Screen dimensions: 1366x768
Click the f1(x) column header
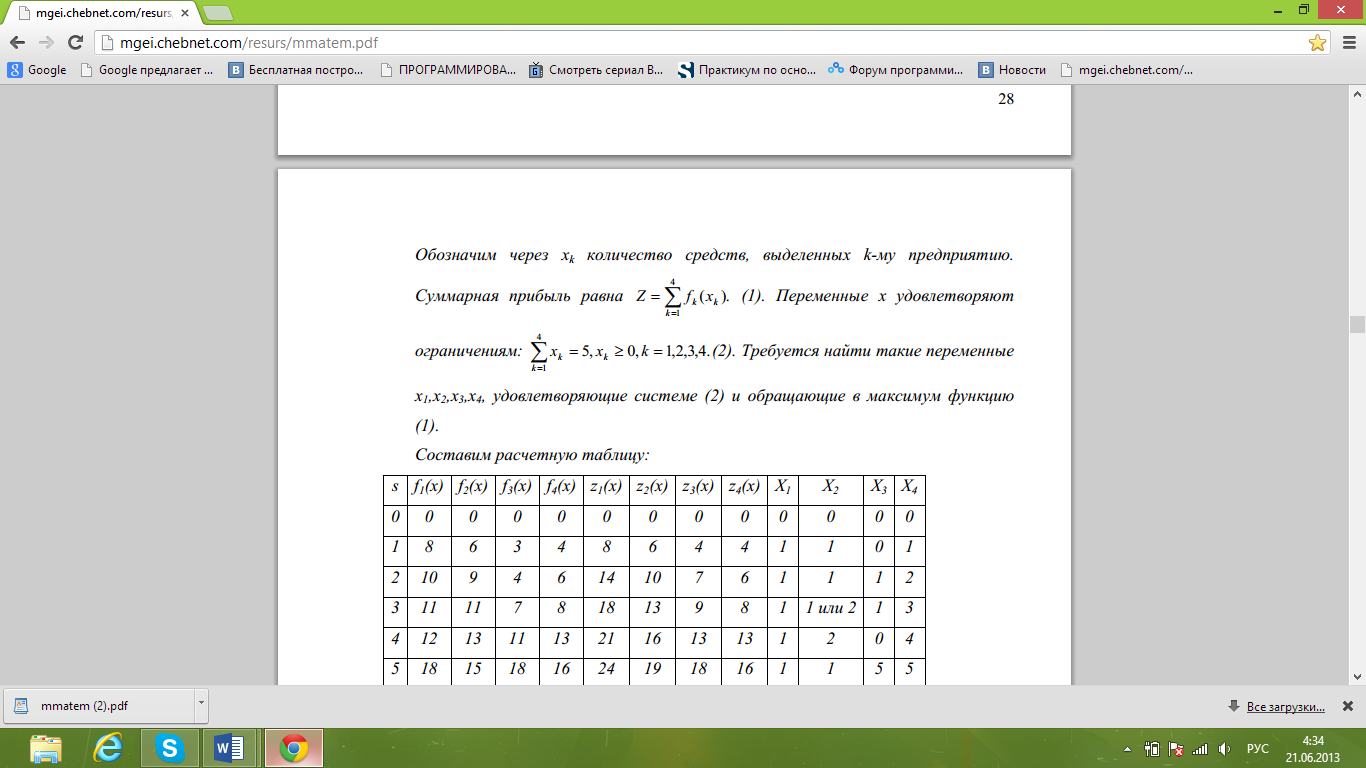click(x=429, y=488)
